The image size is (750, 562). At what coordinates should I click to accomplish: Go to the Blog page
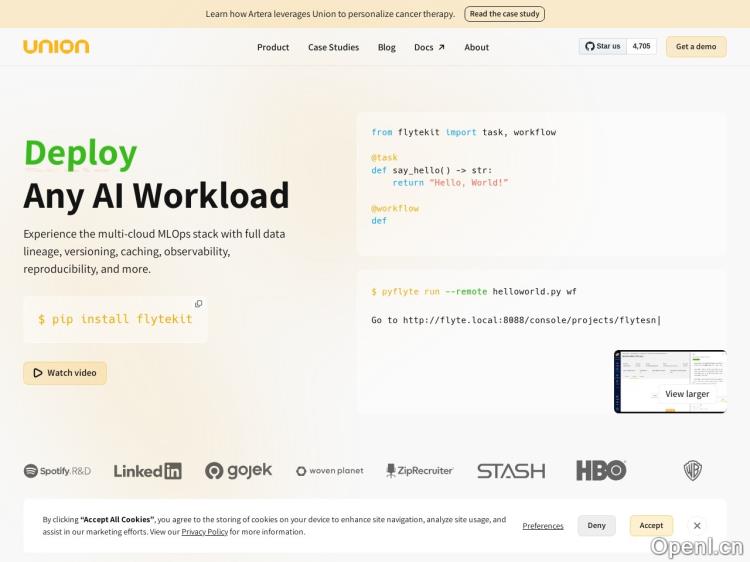386,47
